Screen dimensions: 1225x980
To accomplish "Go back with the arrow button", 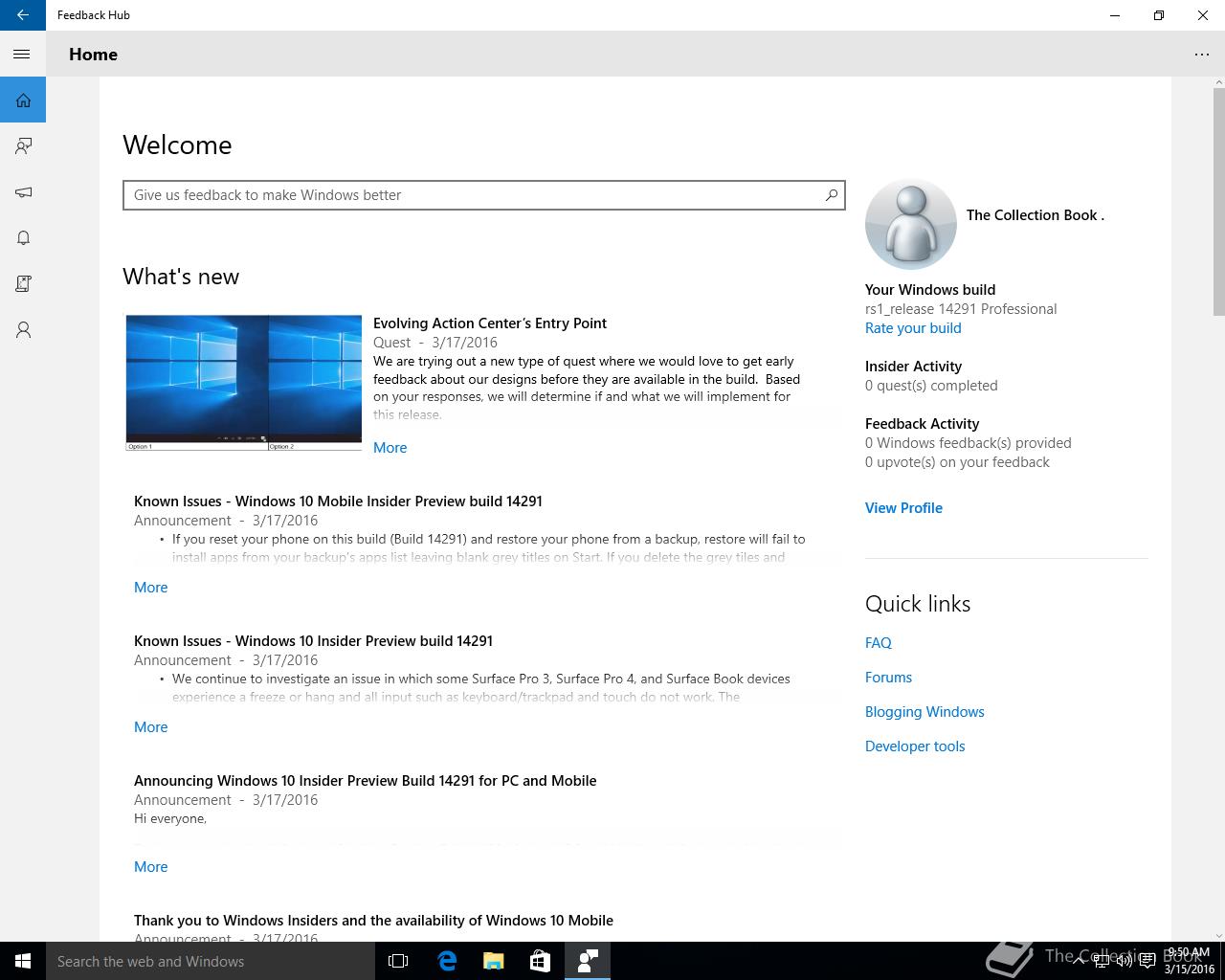I will [x=23, y=15].
